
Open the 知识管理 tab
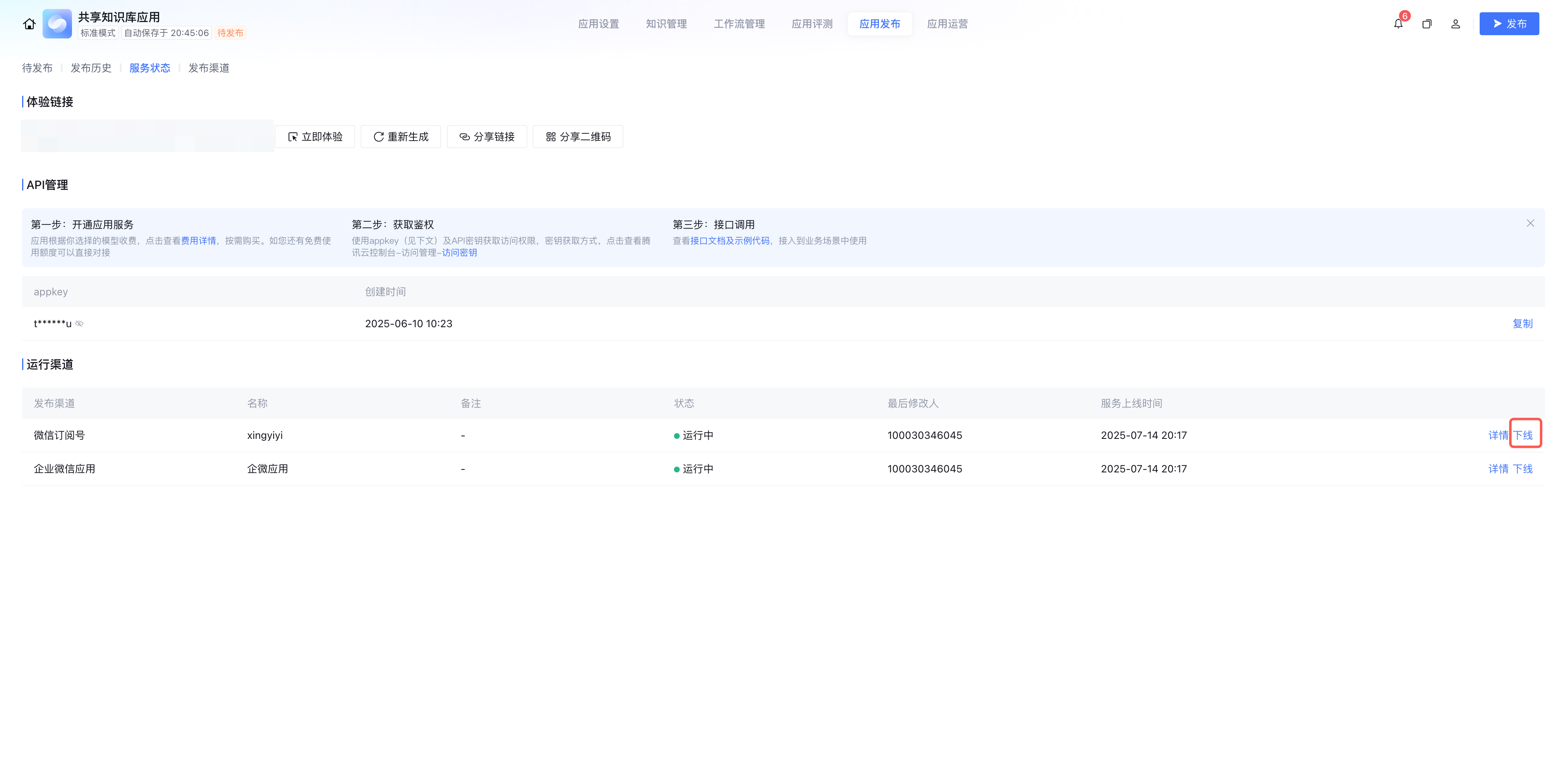666,24
